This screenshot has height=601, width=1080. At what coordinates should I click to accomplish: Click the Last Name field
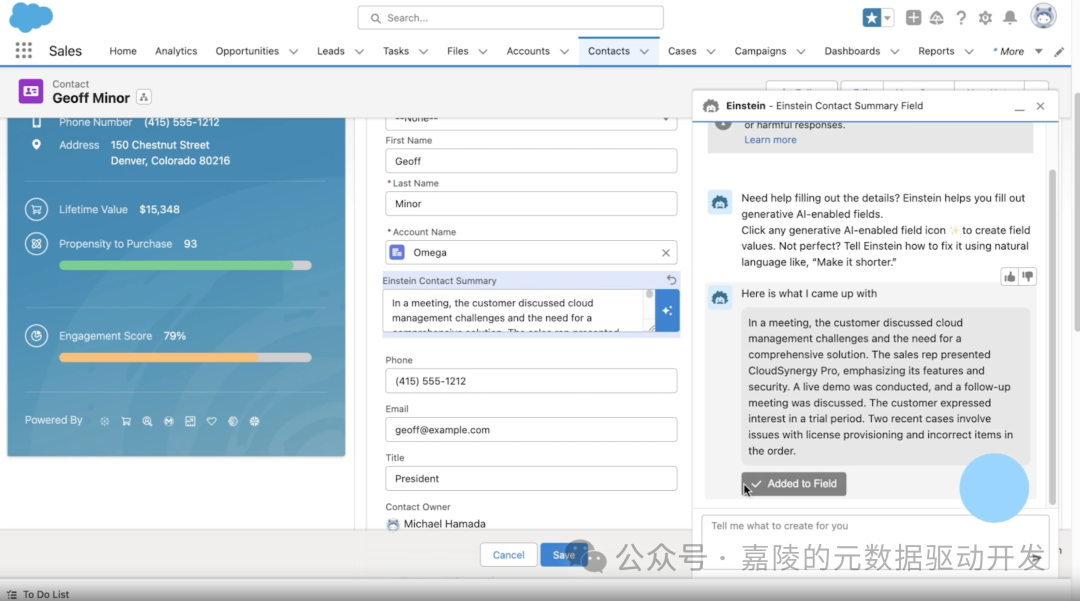pos(531,204)
